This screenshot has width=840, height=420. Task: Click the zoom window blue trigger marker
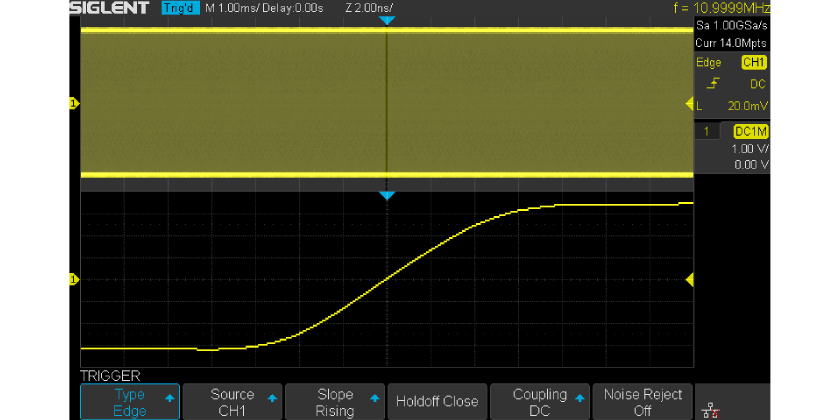[387, 197]
